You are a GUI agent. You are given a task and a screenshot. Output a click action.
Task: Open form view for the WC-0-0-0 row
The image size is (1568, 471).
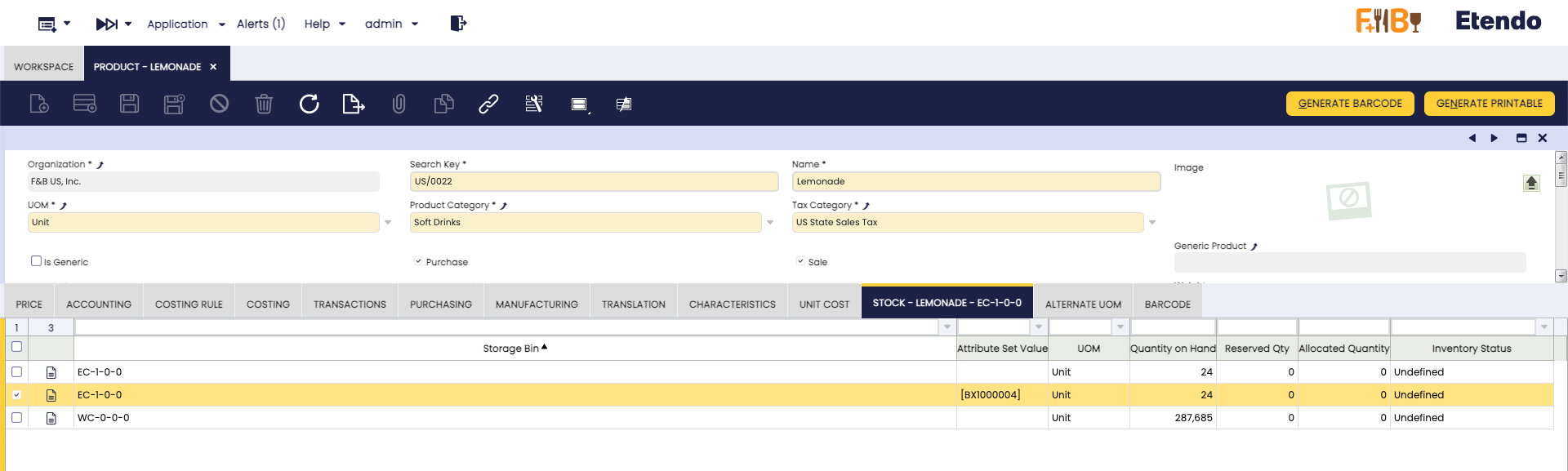(x=51, y=418)
